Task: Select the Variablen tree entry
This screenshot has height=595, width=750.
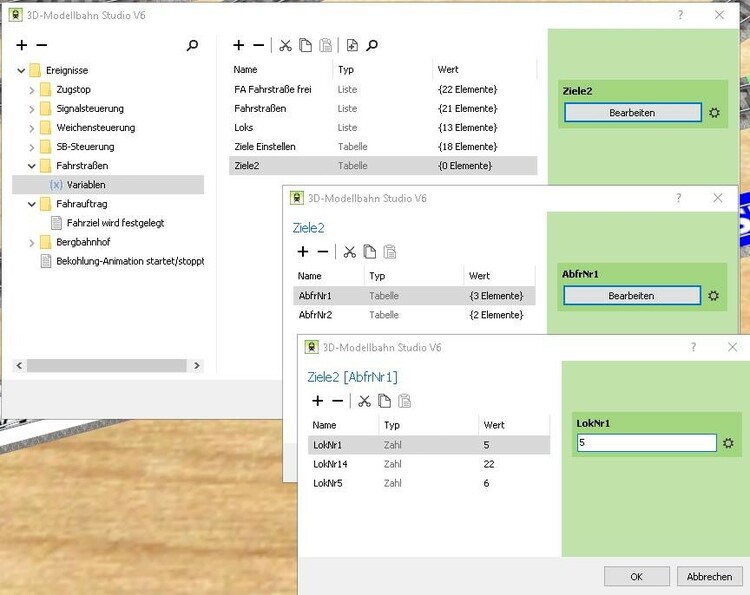Action: 108,185
